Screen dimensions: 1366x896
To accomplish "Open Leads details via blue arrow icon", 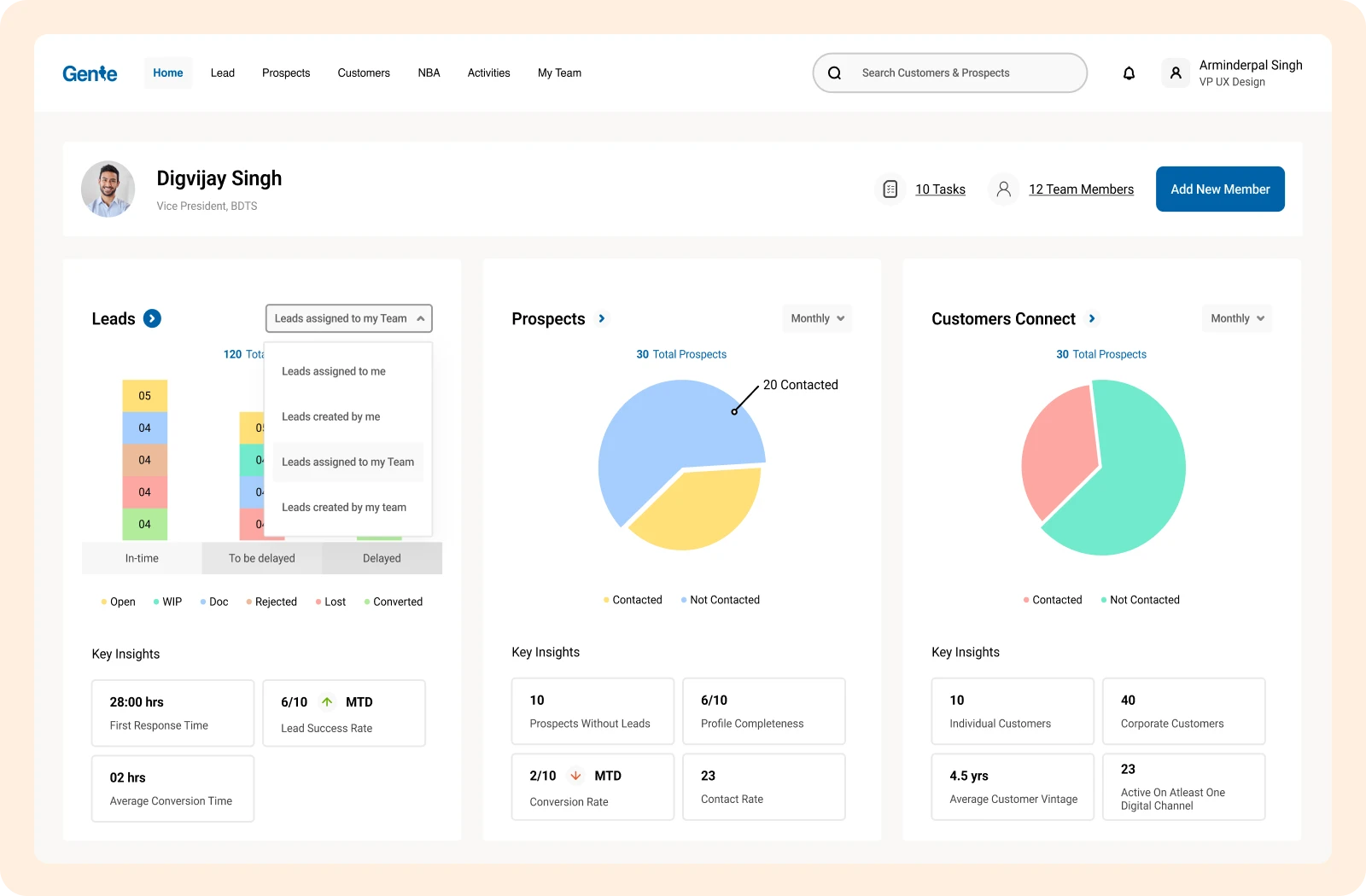I will [x=152, y=318].
